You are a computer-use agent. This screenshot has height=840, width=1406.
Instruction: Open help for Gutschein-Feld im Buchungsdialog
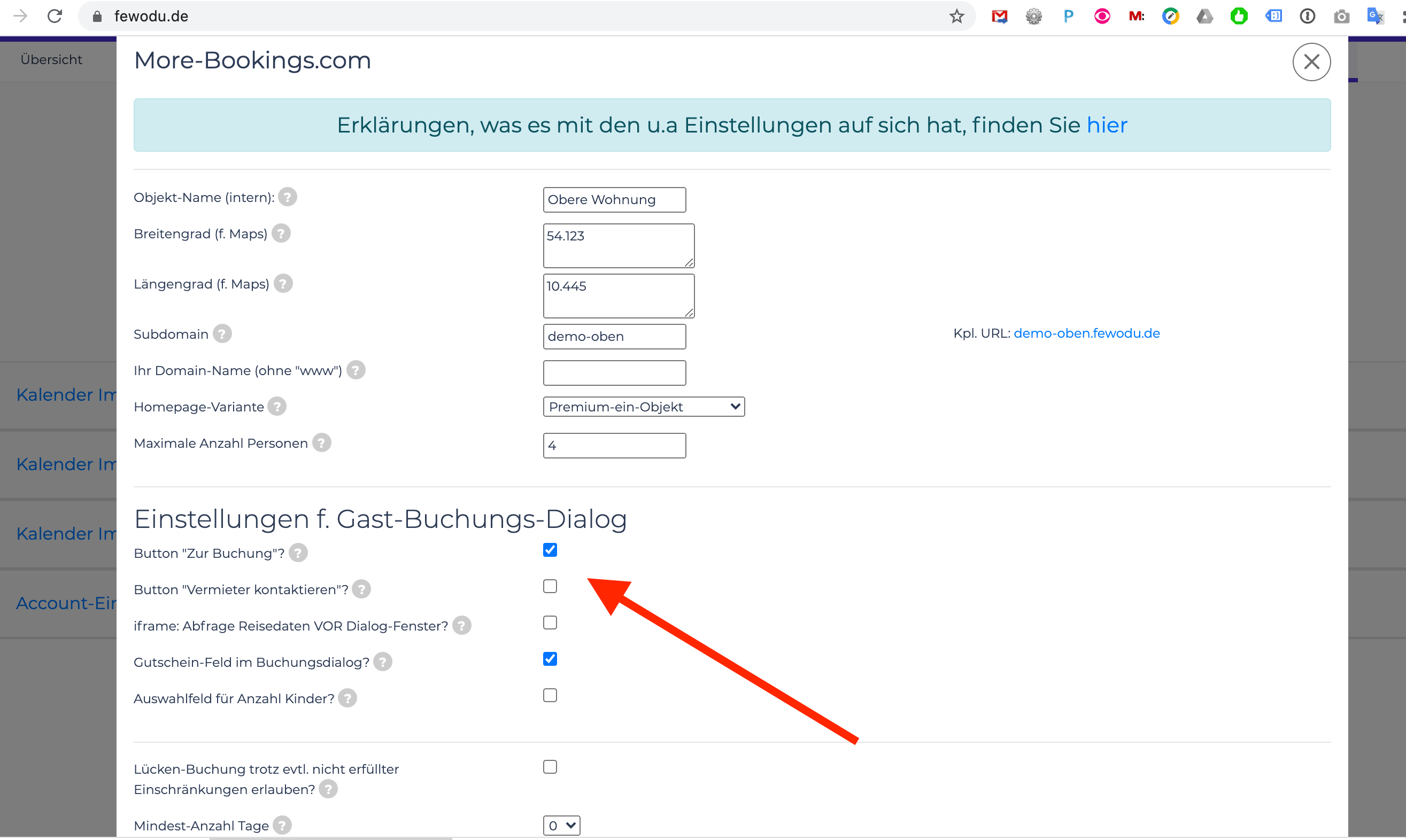pyautogui.click(x=383, y=662)
